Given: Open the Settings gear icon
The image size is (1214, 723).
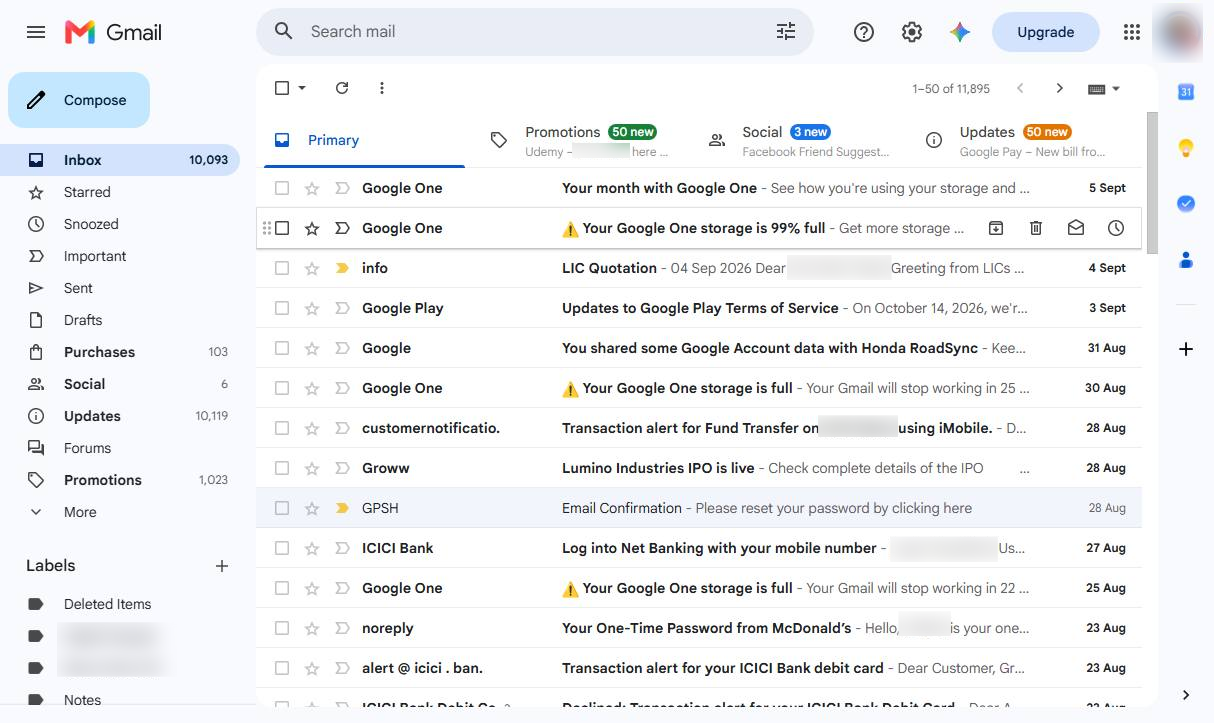Looking at the screenshot, I should coord(912,32).
